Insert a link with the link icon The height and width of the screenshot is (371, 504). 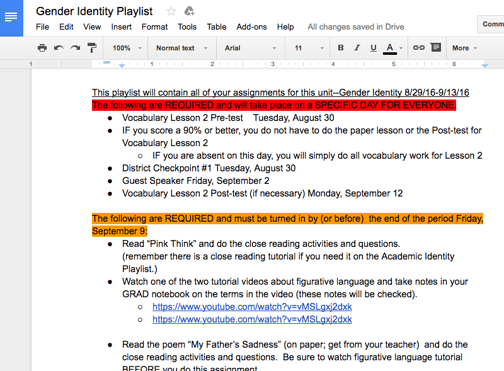click(419, 48)
